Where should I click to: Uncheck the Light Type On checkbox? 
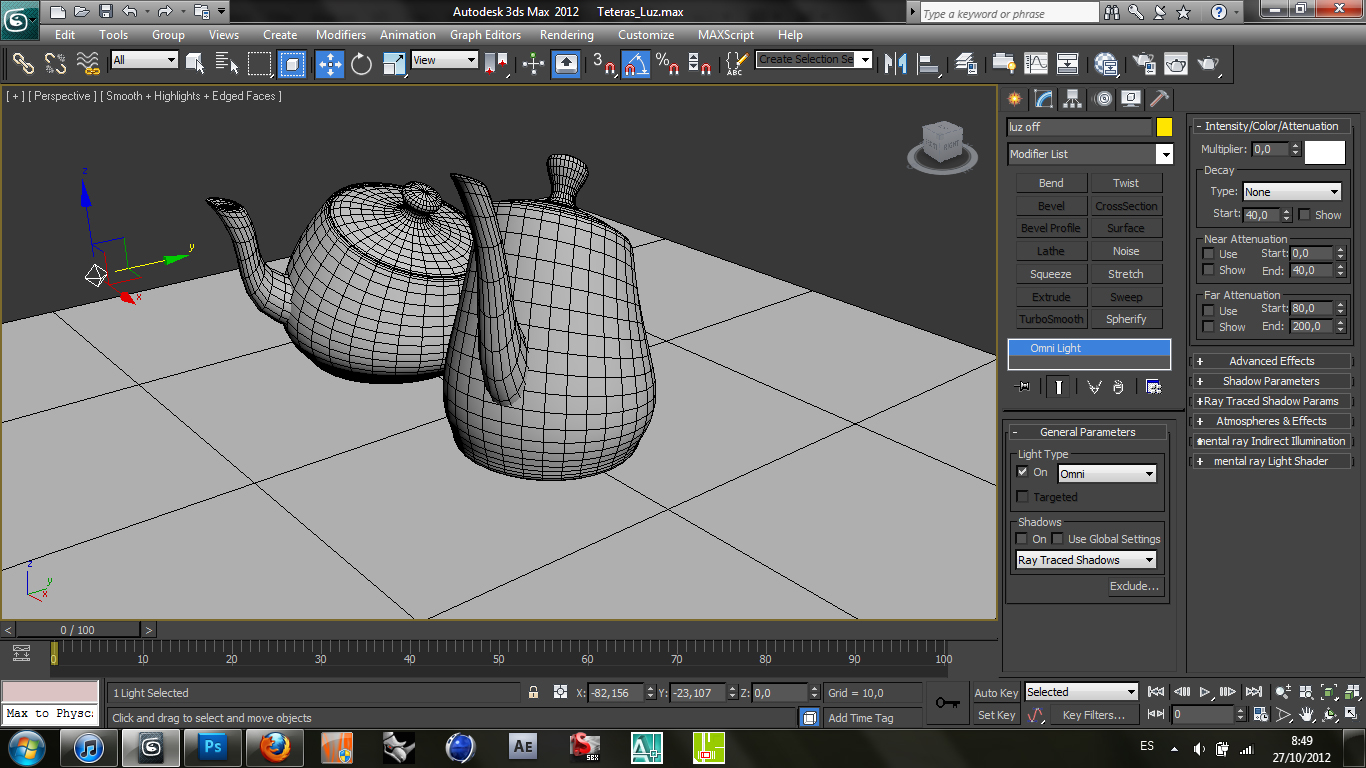1022,472
